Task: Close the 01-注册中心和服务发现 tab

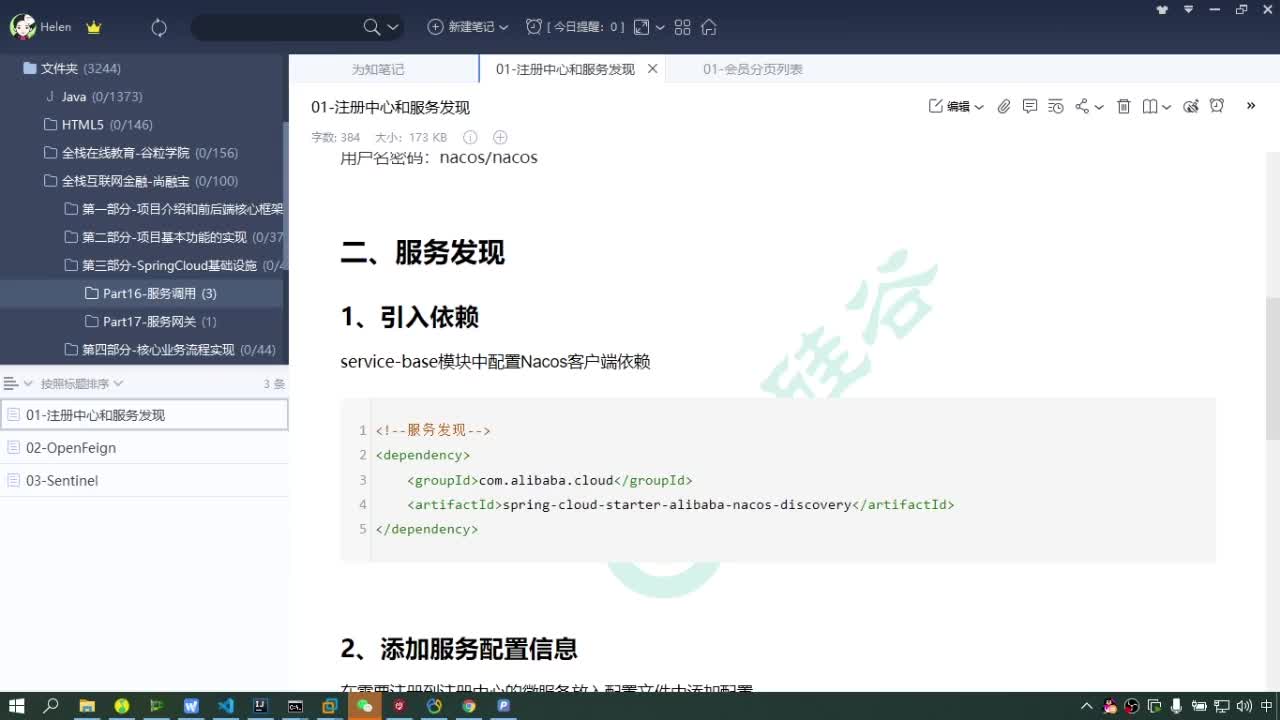Action: click(653, 69)
